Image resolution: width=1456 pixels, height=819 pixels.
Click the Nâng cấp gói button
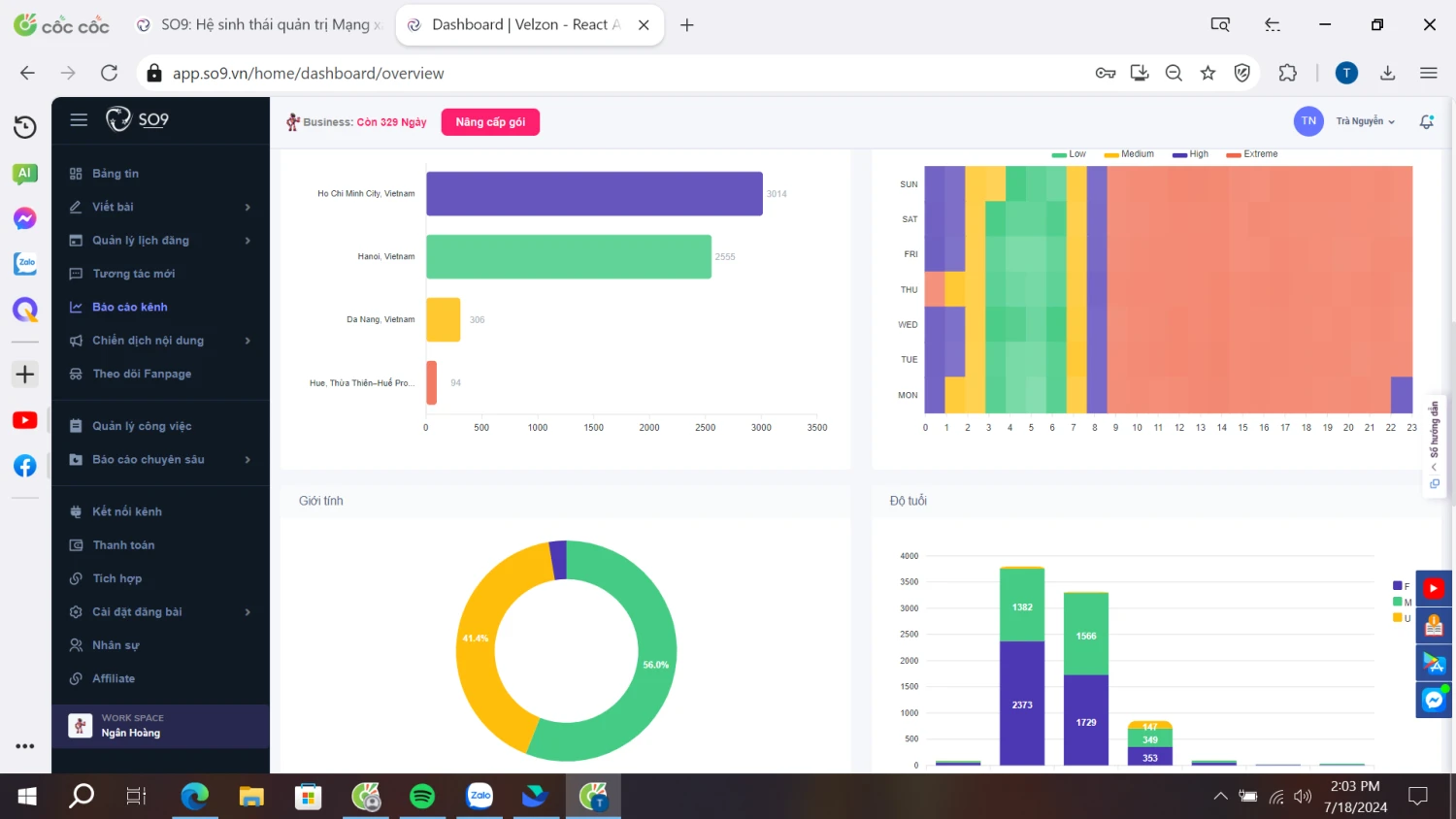point(490,122)
